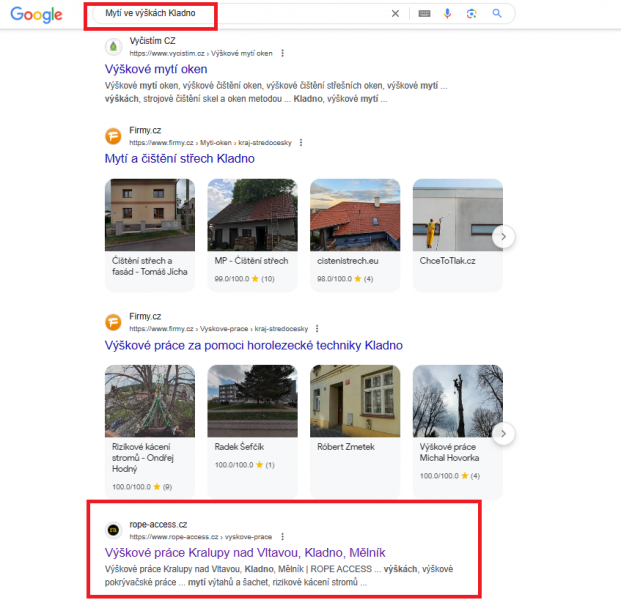The image size is (621, 600).
Task: Open the Róbert Zmetek building photo
Action: [x=355, y=401]
